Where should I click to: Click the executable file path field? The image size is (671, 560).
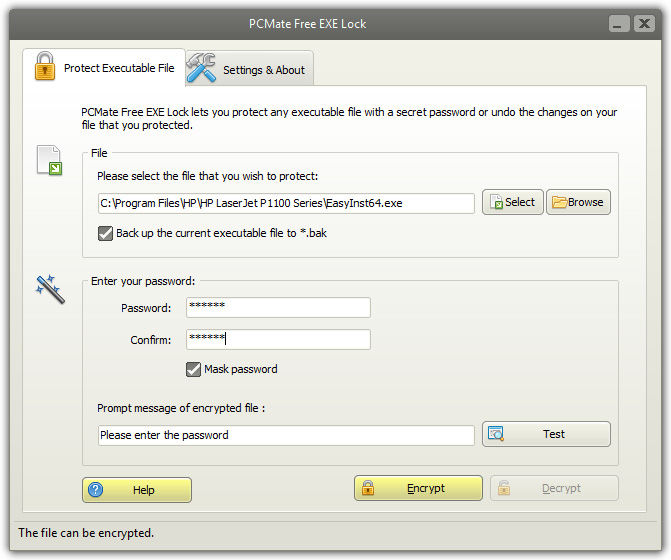click(286, 203)
